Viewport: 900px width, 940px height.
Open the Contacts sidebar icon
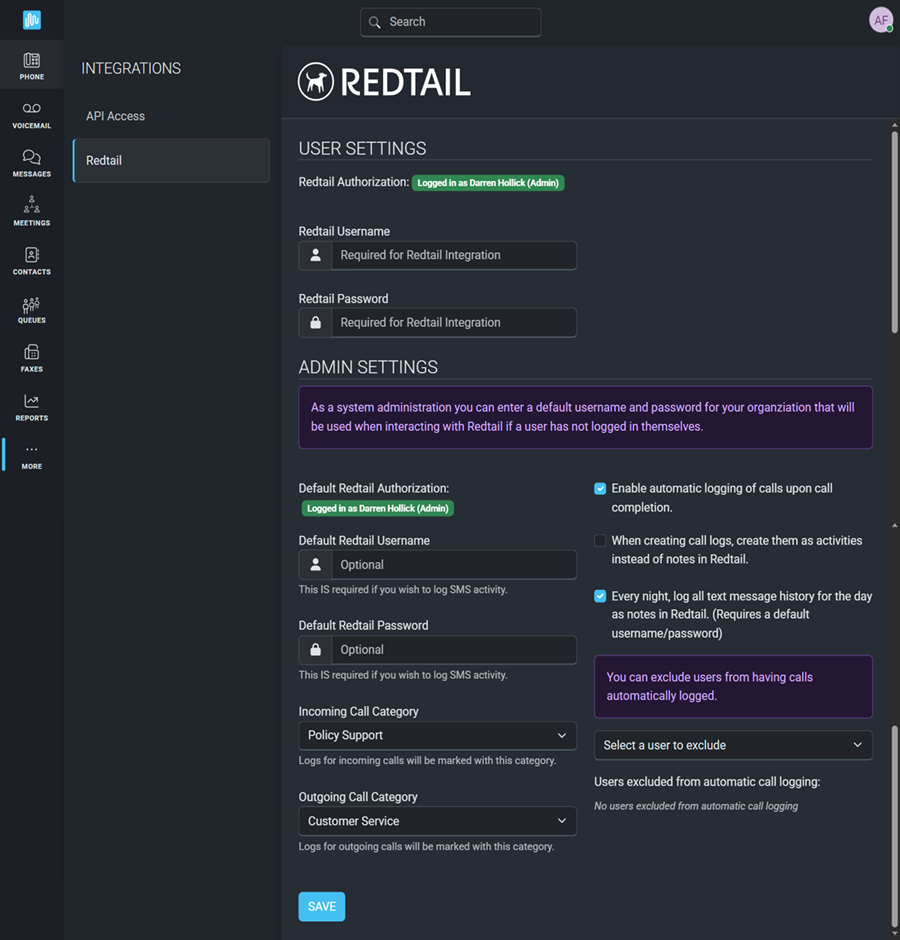[x=31, y=261]
